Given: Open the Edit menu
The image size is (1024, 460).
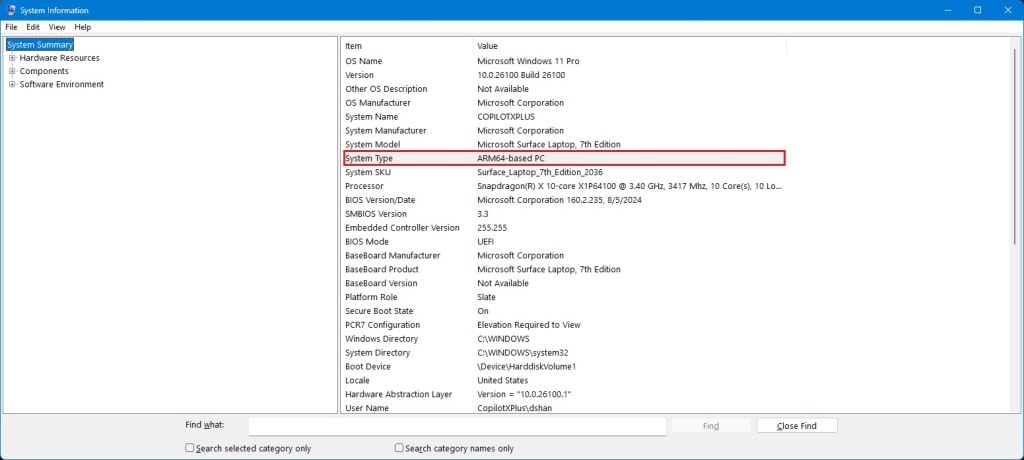Looking at the screenshot, I should tap(33, 27).
